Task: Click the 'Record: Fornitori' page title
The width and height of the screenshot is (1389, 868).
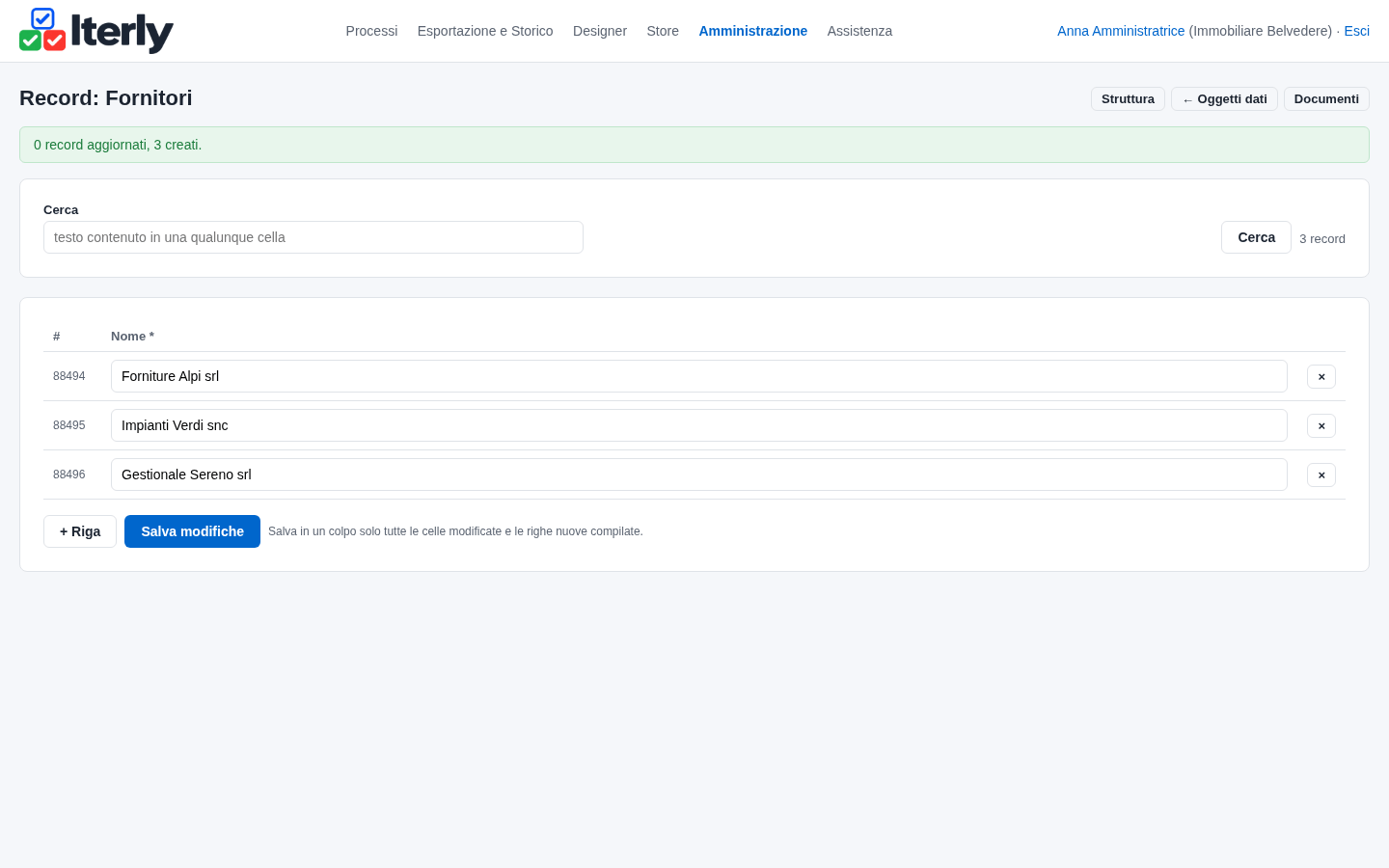Action: click(x=106, y=98)
